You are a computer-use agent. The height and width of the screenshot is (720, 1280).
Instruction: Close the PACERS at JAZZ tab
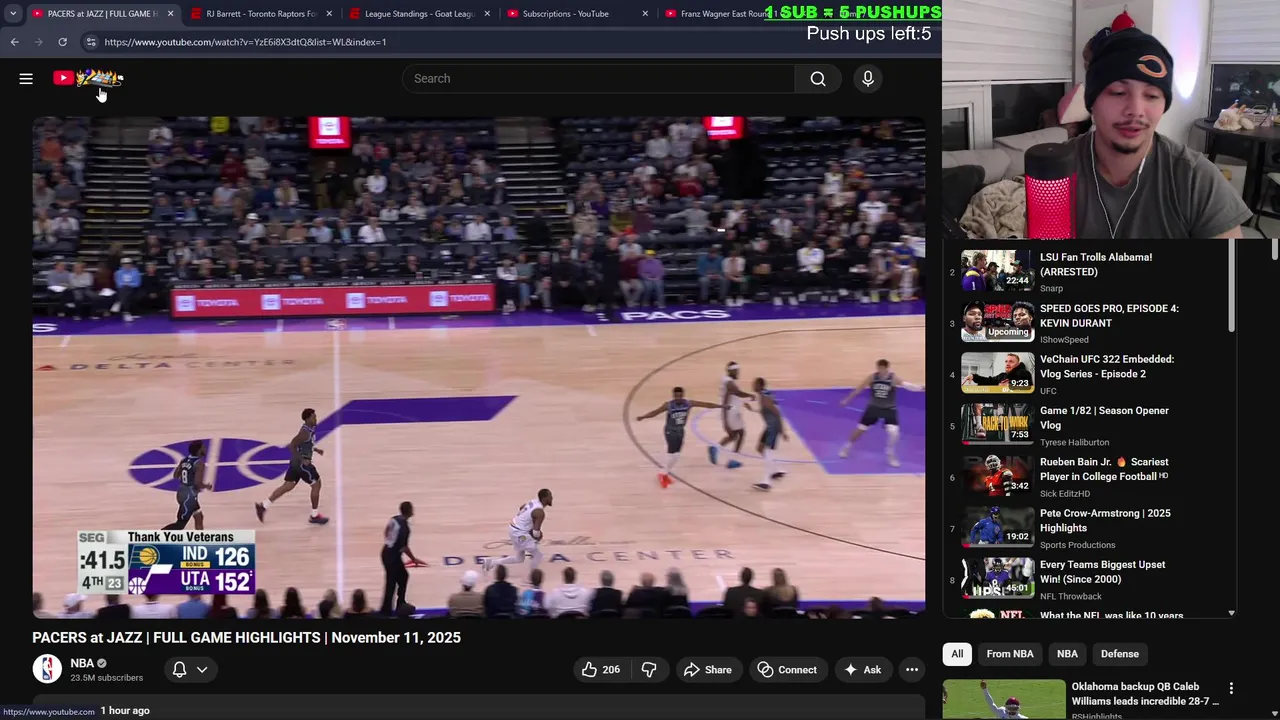[x=170, y=14]
